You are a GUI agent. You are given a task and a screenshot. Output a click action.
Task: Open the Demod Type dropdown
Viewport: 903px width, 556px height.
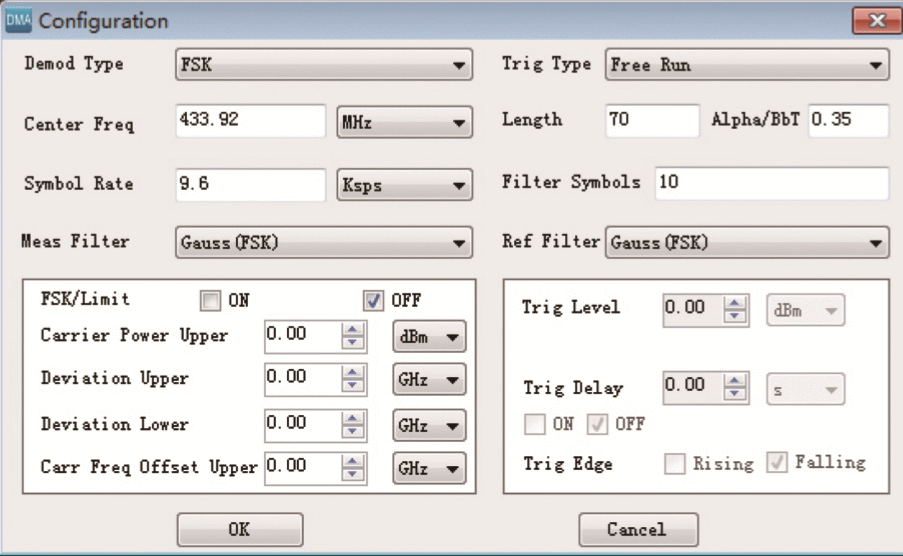pos(323,67)
